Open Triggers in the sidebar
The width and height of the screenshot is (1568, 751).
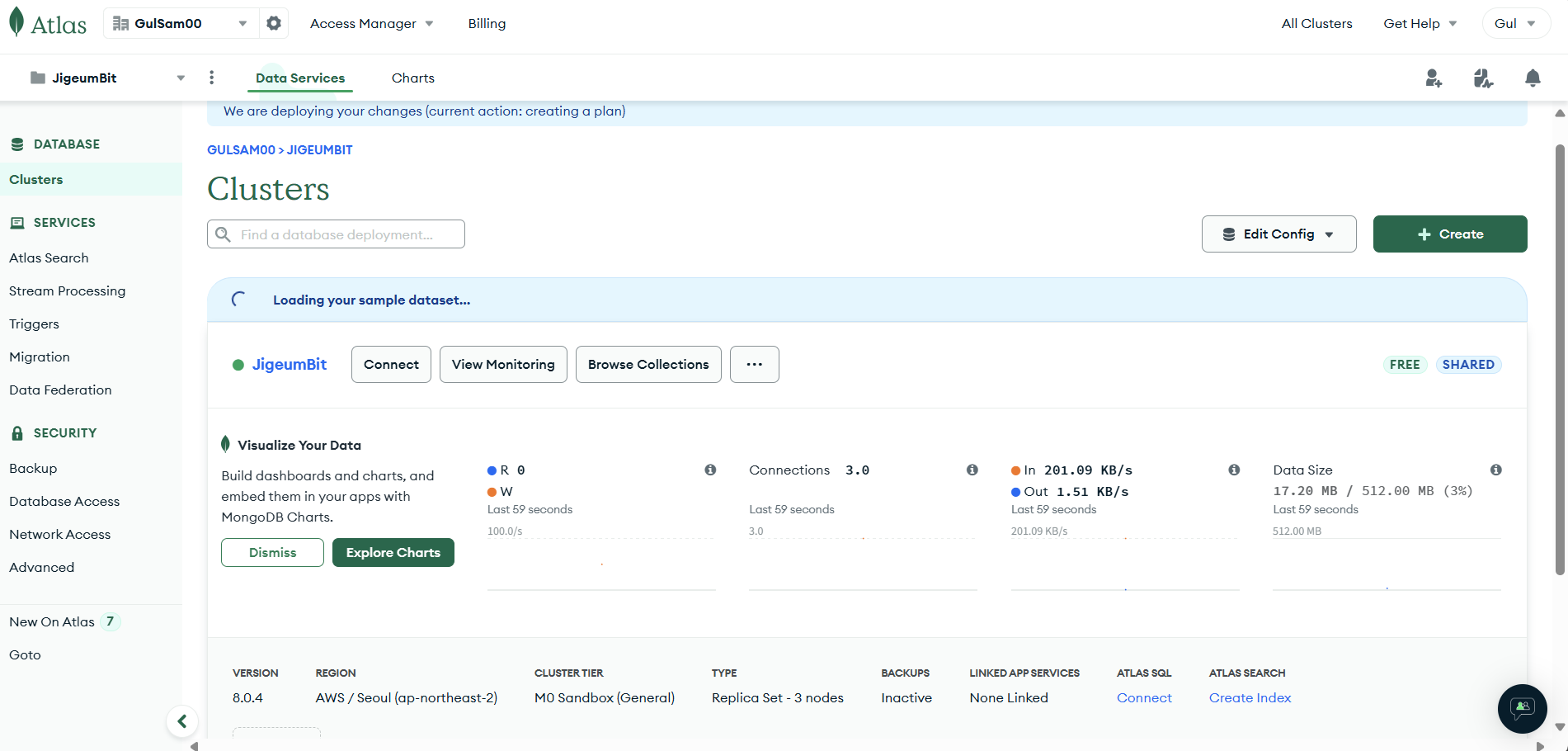[35, 324]
